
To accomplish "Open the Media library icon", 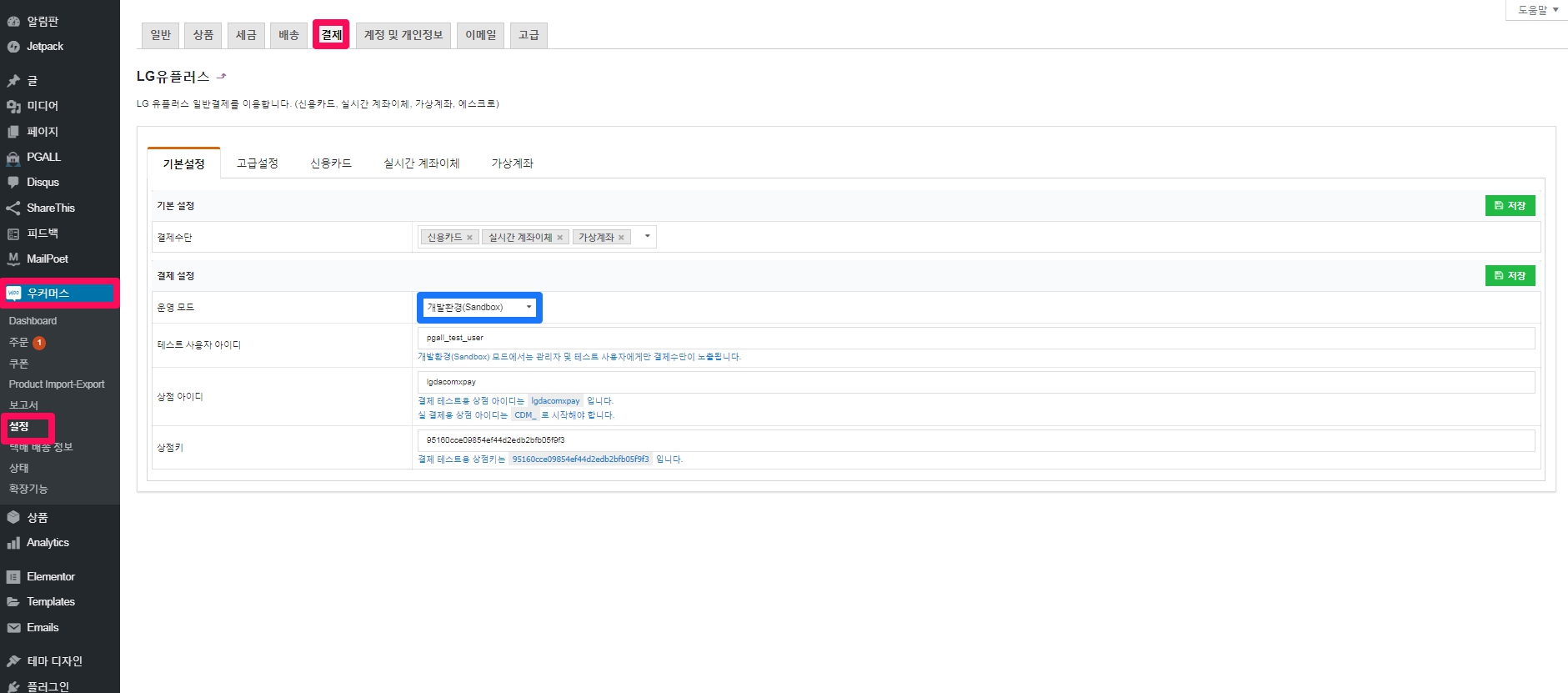I will click(x=13, y=106).
